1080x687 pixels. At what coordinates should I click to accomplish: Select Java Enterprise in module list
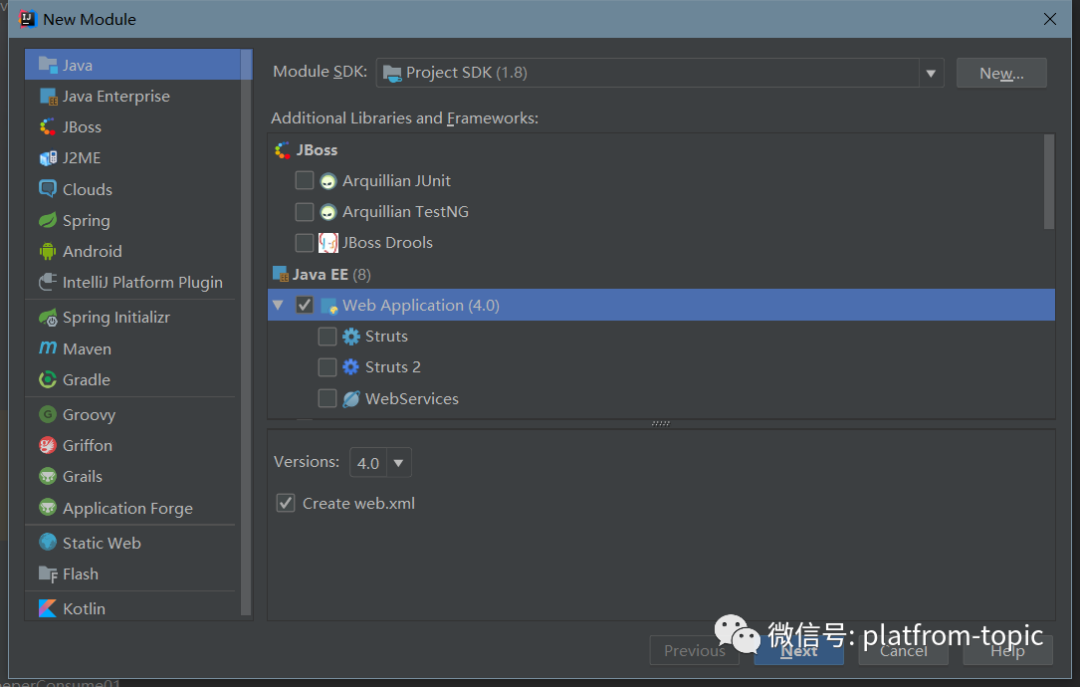point(133,96)
